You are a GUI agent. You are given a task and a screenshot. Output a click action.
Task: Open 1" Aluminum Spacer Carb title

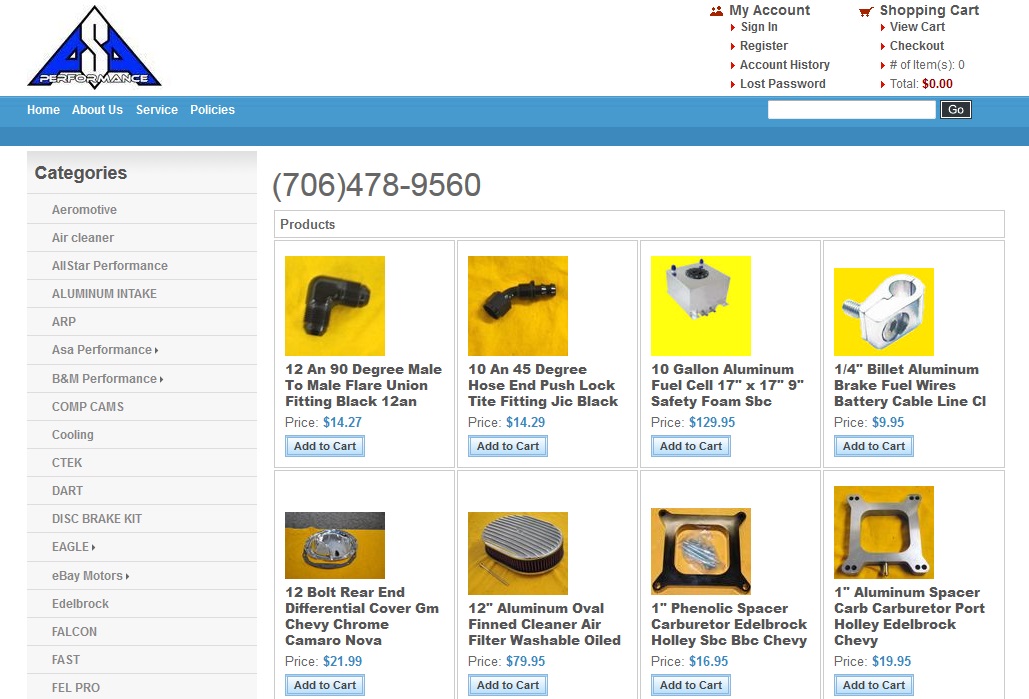pyautogui.click(x=910, y=616)
